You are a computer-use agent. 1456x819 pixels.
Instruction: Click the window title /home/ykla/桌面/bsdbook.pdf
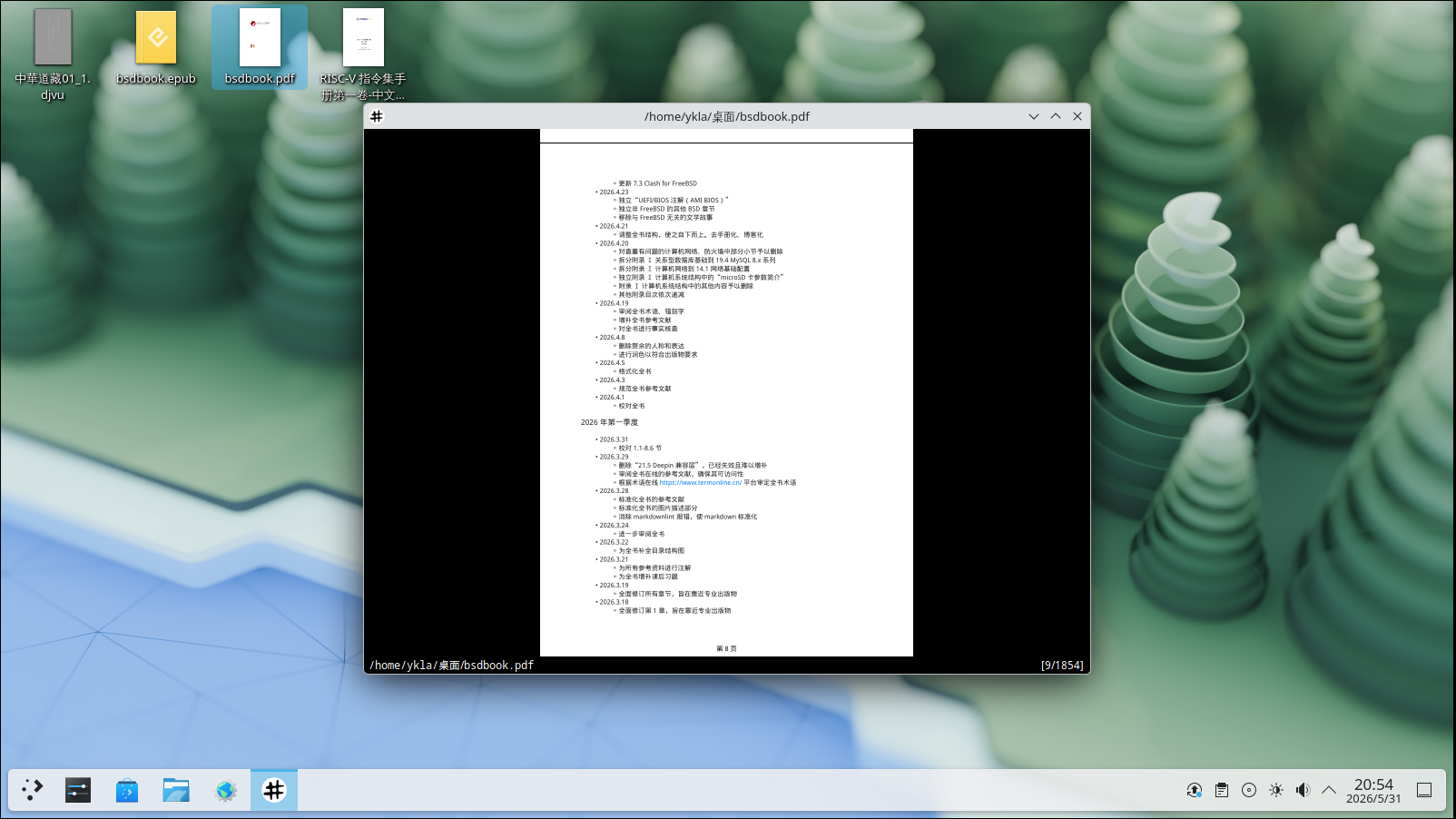(727, 116)
